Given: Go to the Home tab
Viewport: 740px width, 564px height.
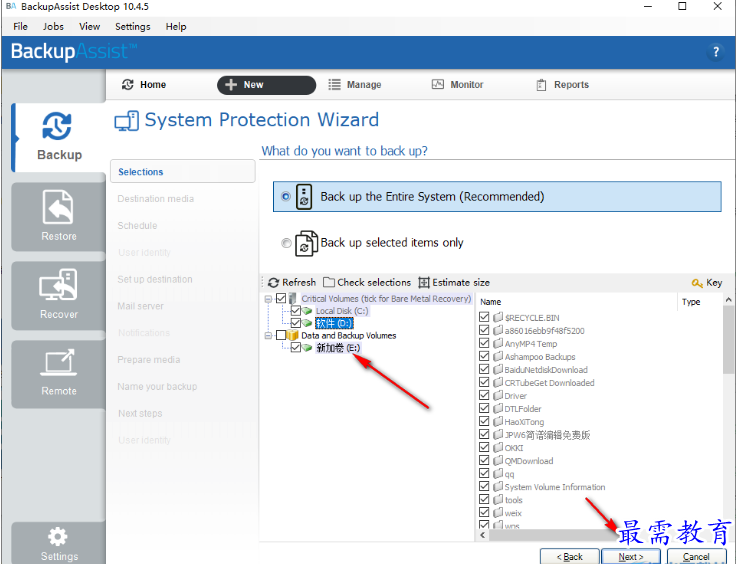Looking at the screenshot, I should (x=144, y=84).
